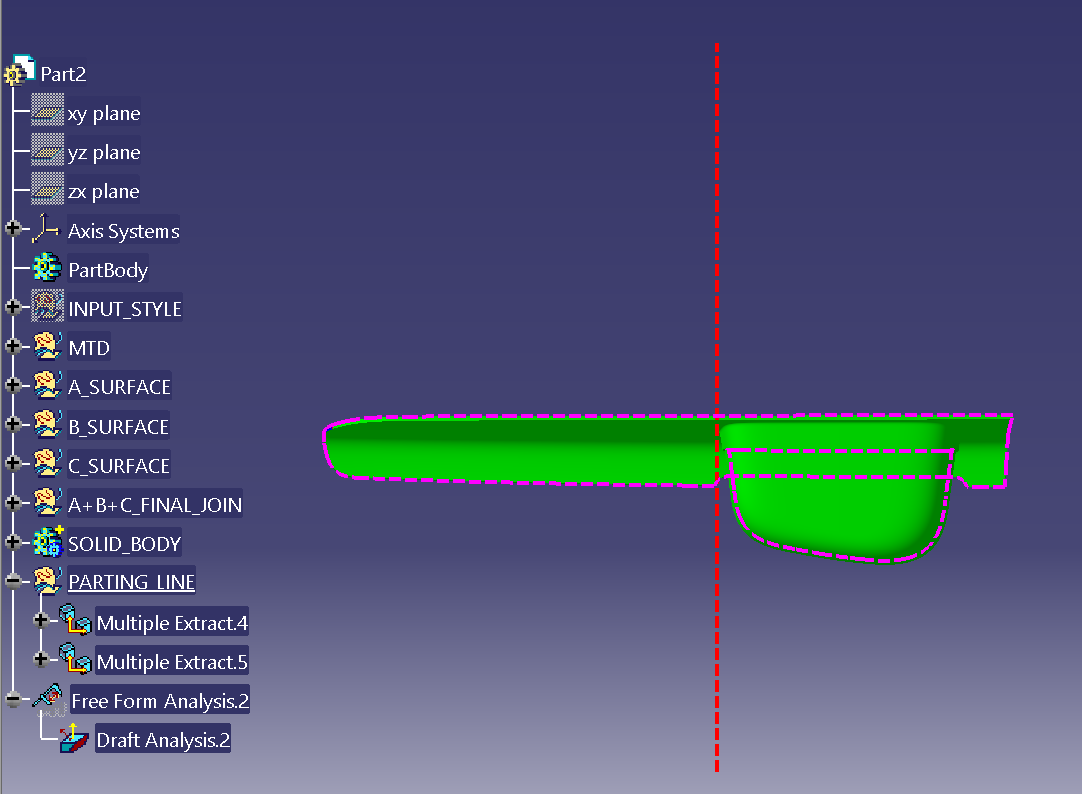Select the Draft Analysis.2 label

(163, 740)
